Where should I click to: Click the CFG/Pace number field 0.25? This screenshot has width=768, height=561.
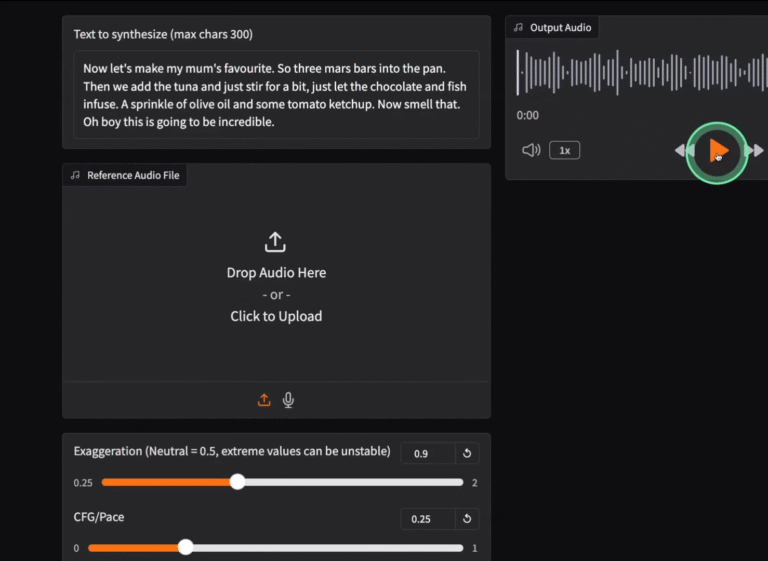tap(428, 519)
